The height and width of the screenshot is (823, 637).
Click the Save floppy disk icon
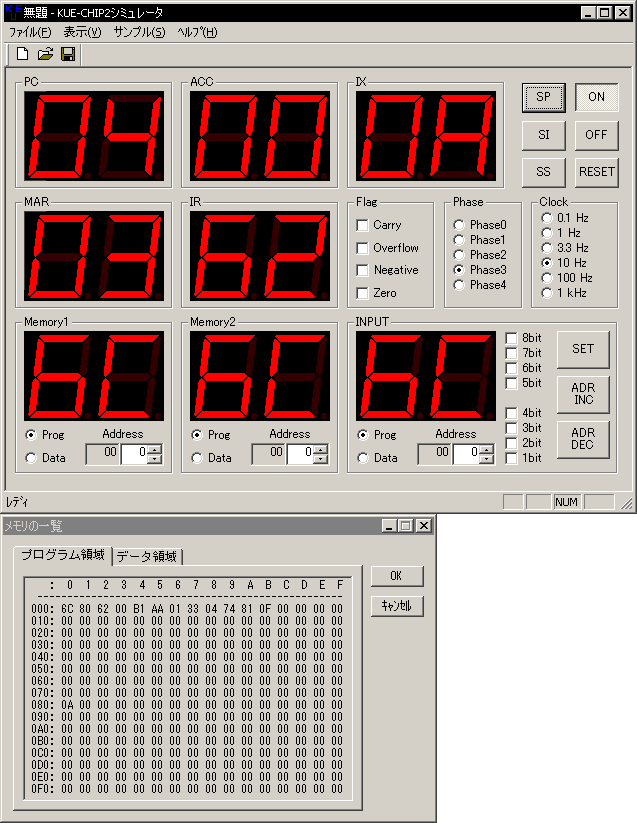[x=68, y=54]
